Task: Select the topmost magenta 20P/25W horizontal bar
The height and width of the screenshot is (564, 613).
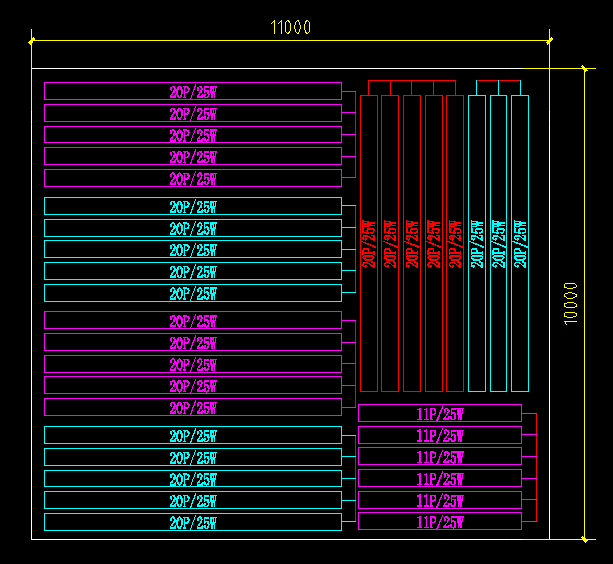Action: point(193,91)
